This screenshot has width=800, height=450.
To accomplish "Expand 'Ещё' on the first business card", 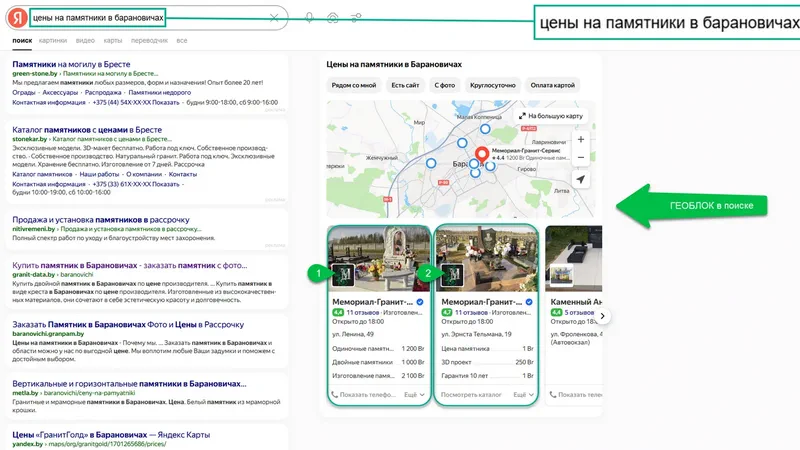I will coord(413,395).
